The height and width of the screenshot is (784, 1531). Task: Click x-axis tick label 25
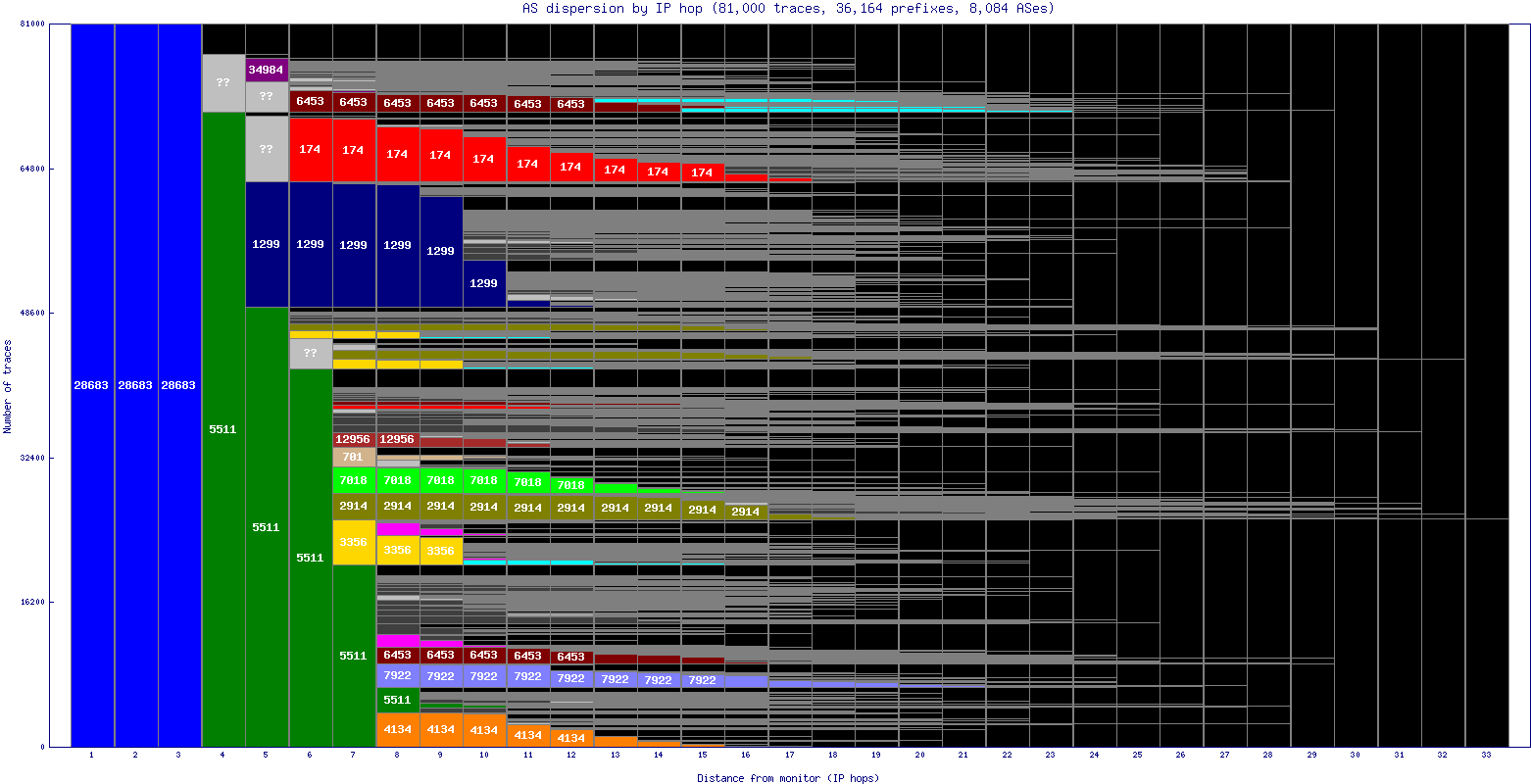click(1137, 756)
